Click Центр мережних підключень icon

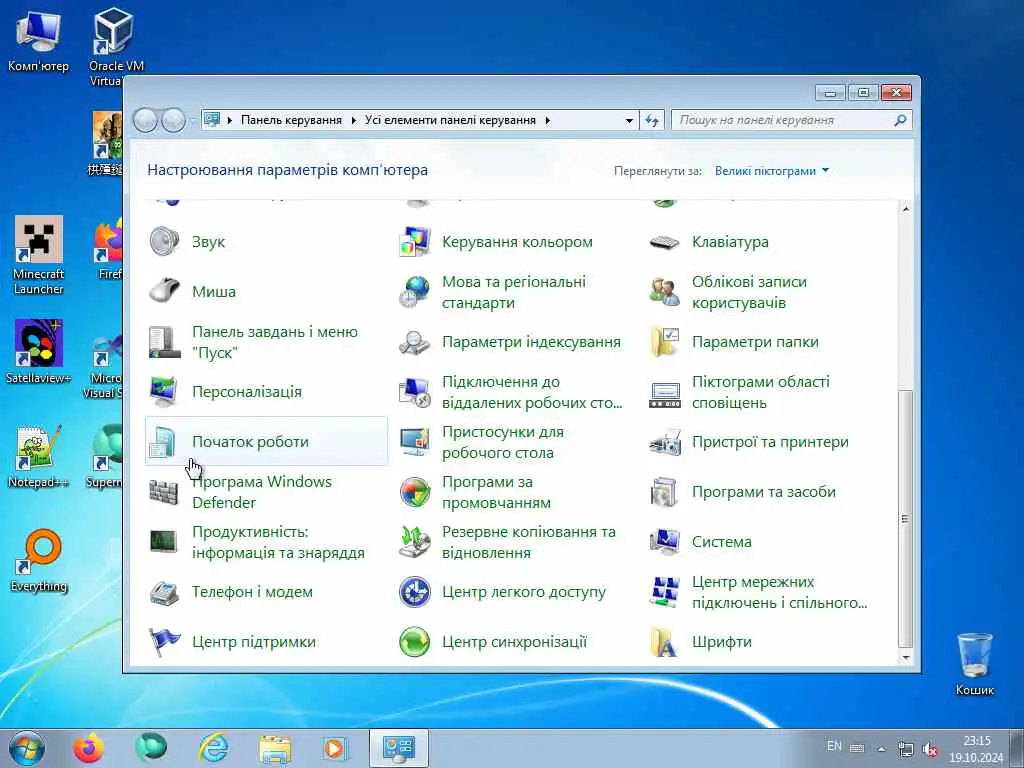pyautogui.click(x=665, y=592)
